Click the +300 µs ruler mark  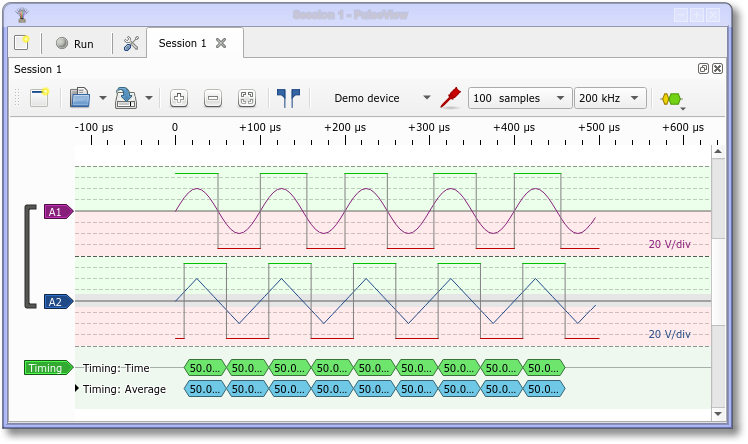[x=429, y=127]
